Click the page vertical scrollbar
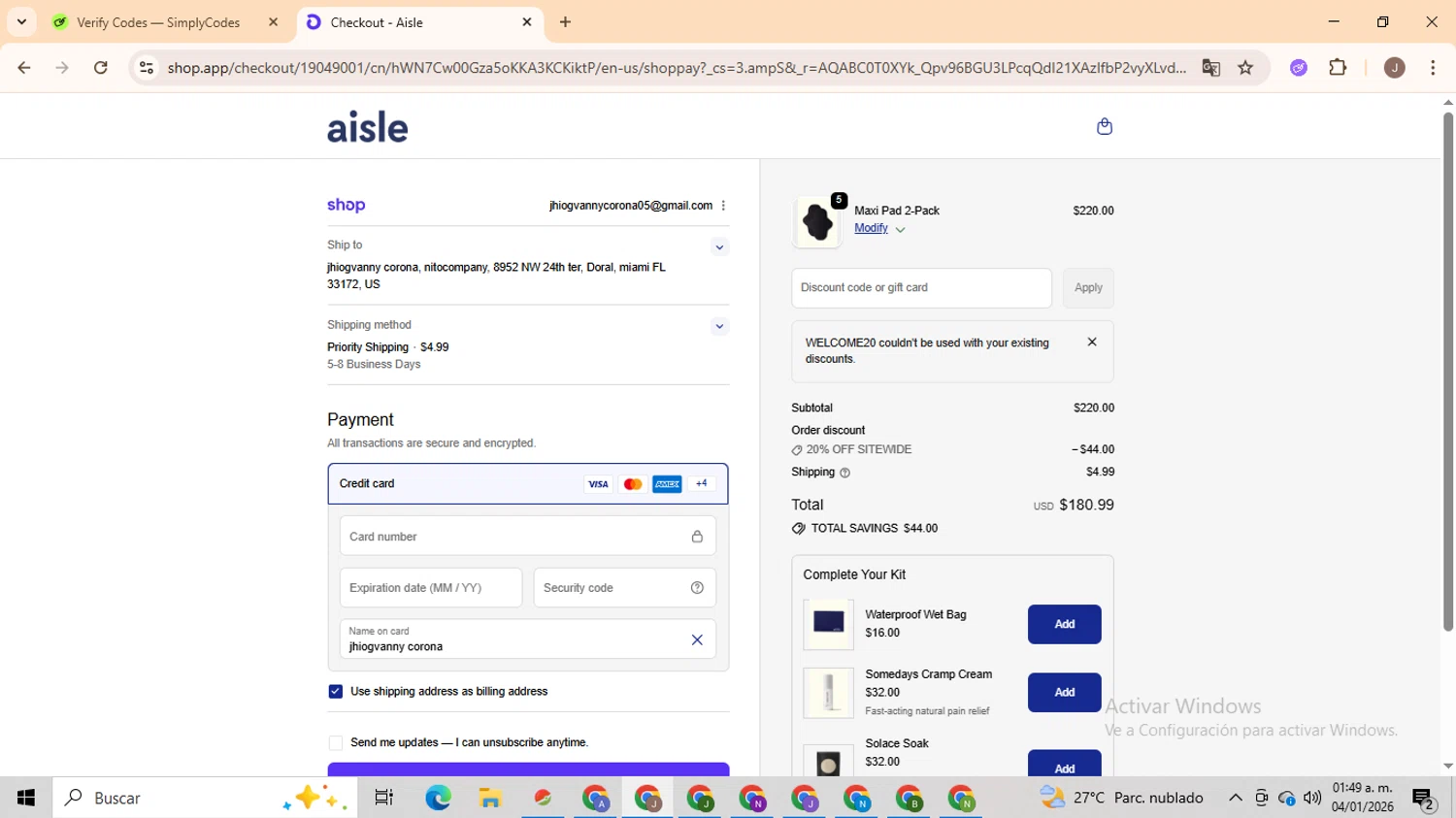 click(x=1447, y=372)
